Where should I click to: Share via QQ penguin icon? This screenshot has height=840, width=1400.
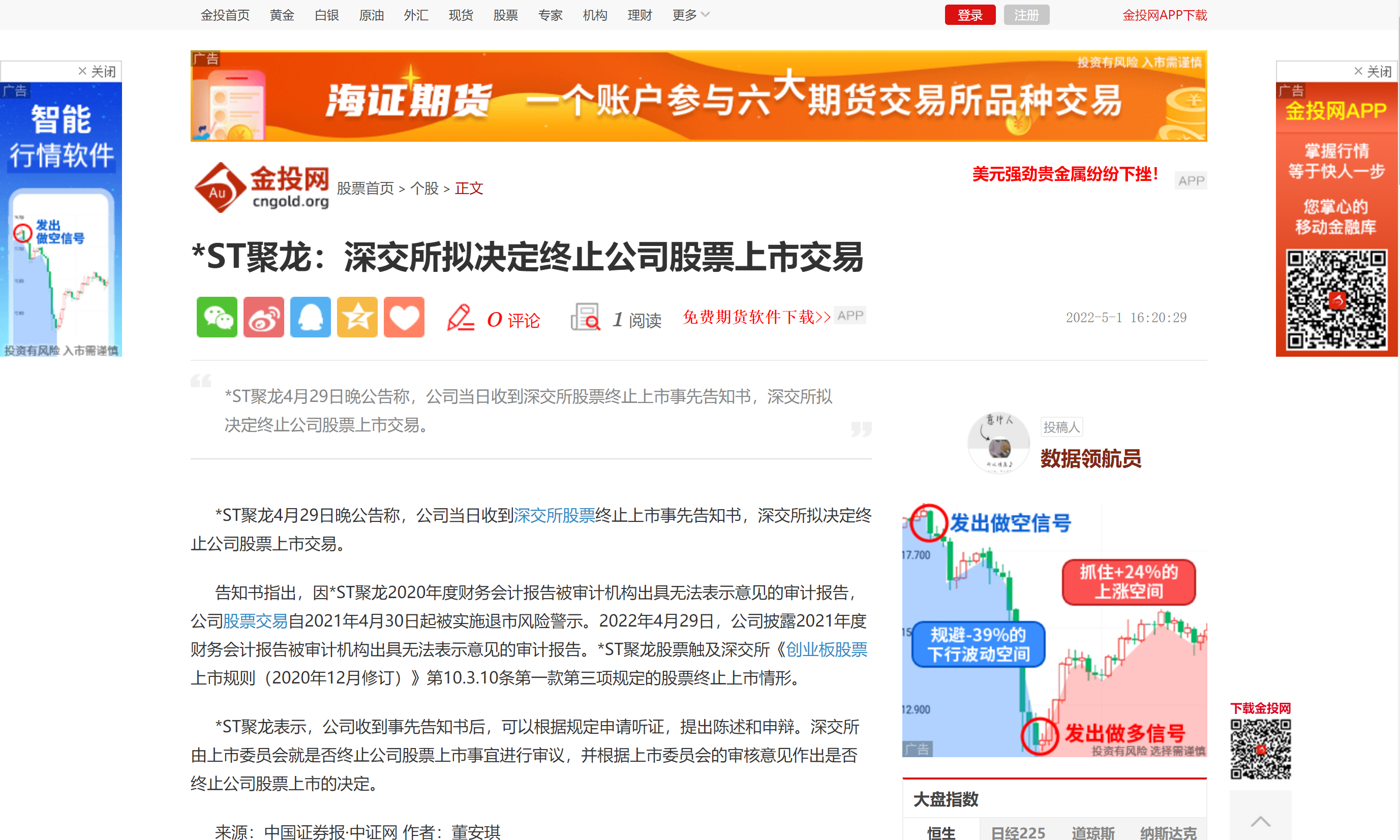310,317
